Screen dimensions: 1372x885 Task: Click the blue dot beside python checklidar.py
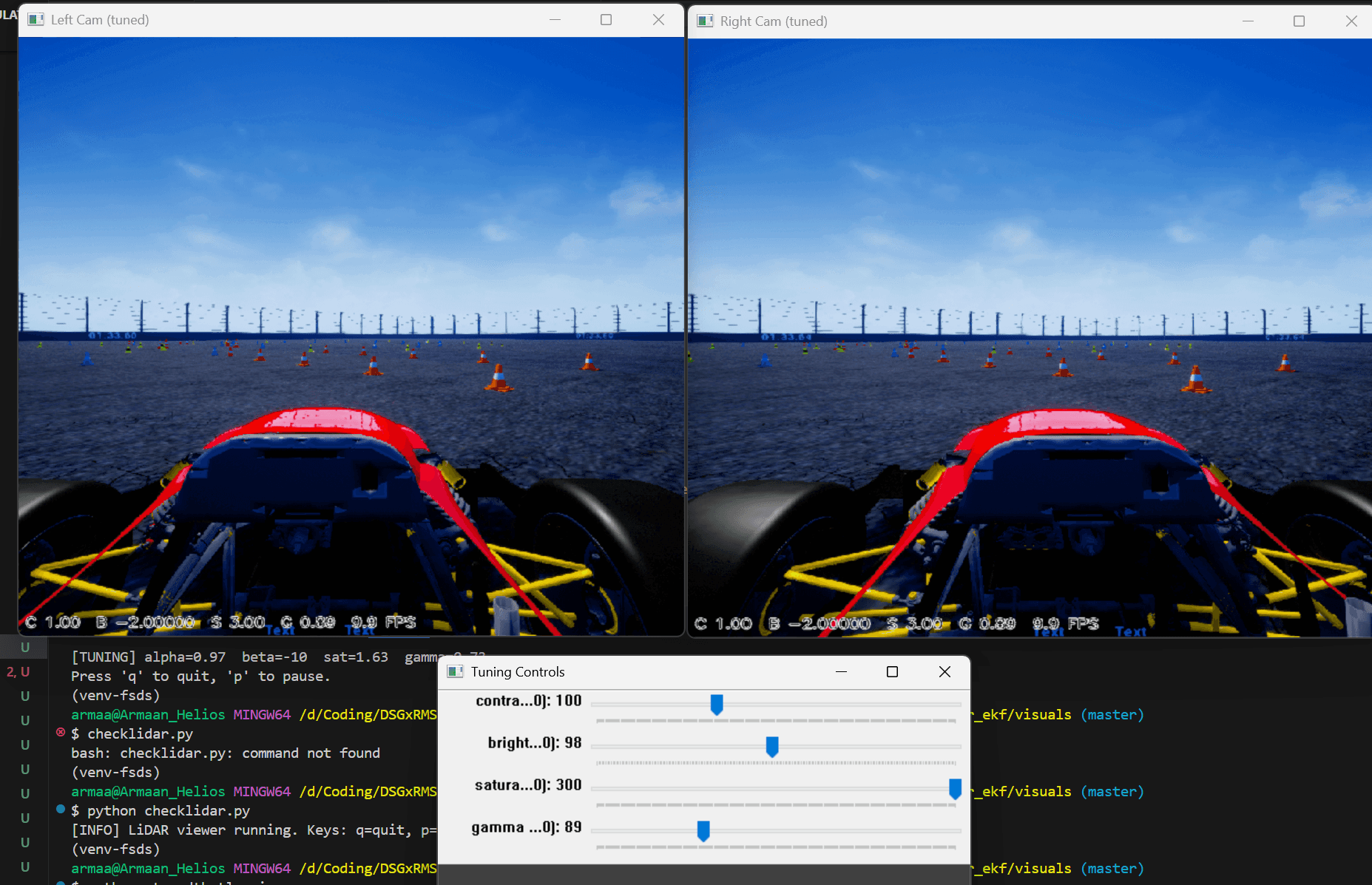click(61, 810)
